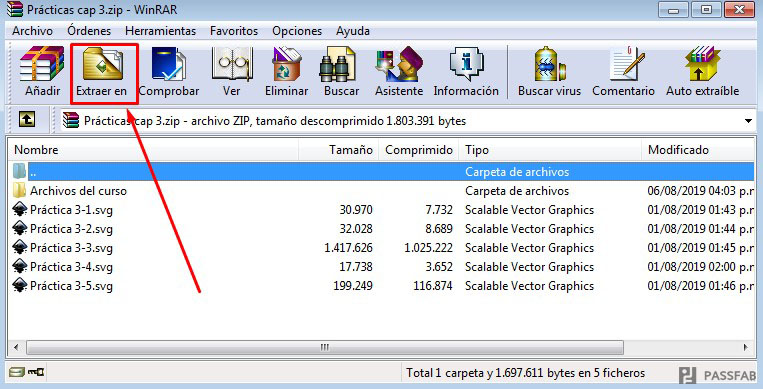Click the 06/08/2019 04:03 modified date
This screenshot has width=763, height=389.
[x=701, y=191]
